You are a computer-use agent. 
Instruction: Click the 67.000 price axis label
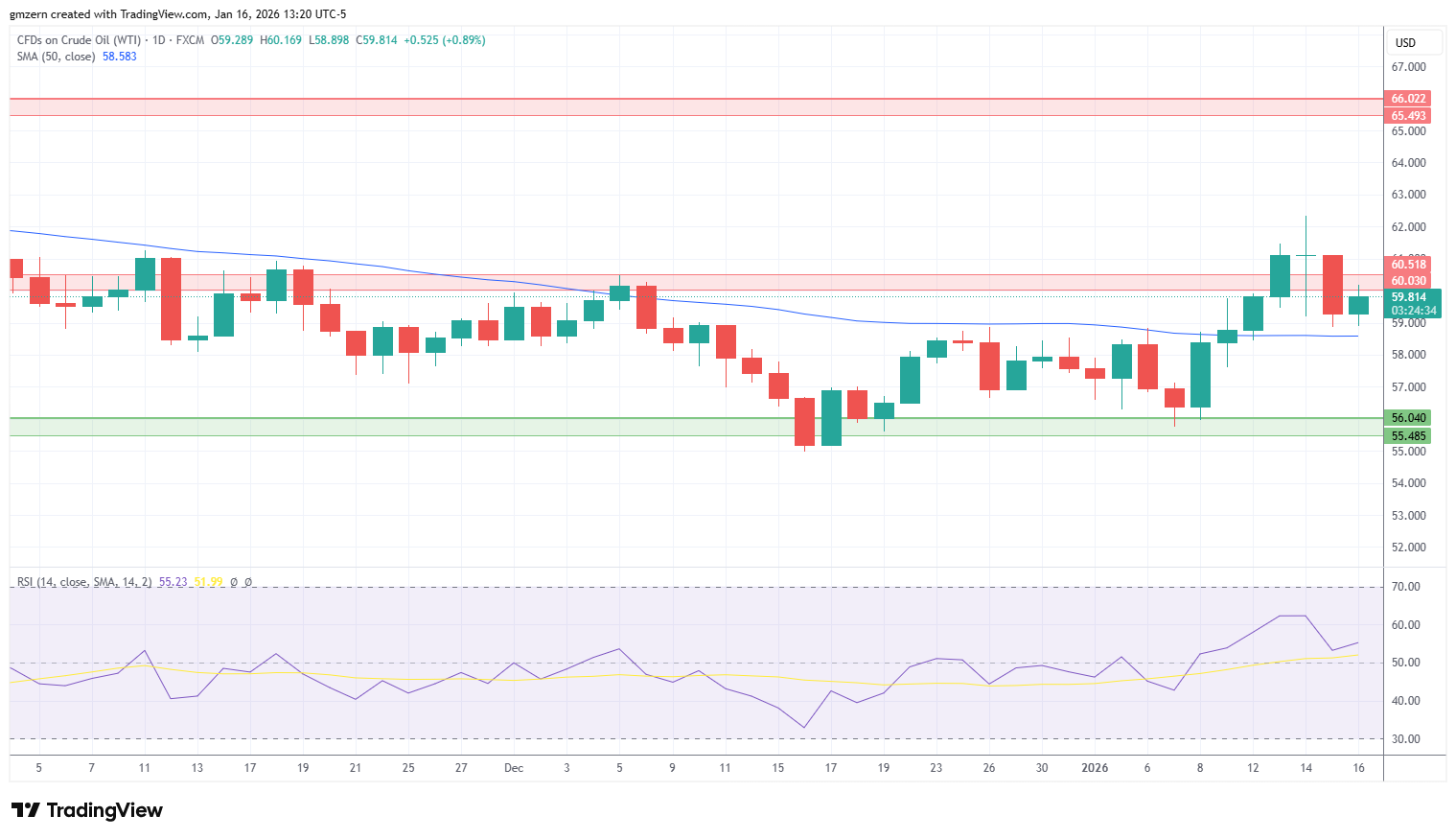click(1408, 67)
